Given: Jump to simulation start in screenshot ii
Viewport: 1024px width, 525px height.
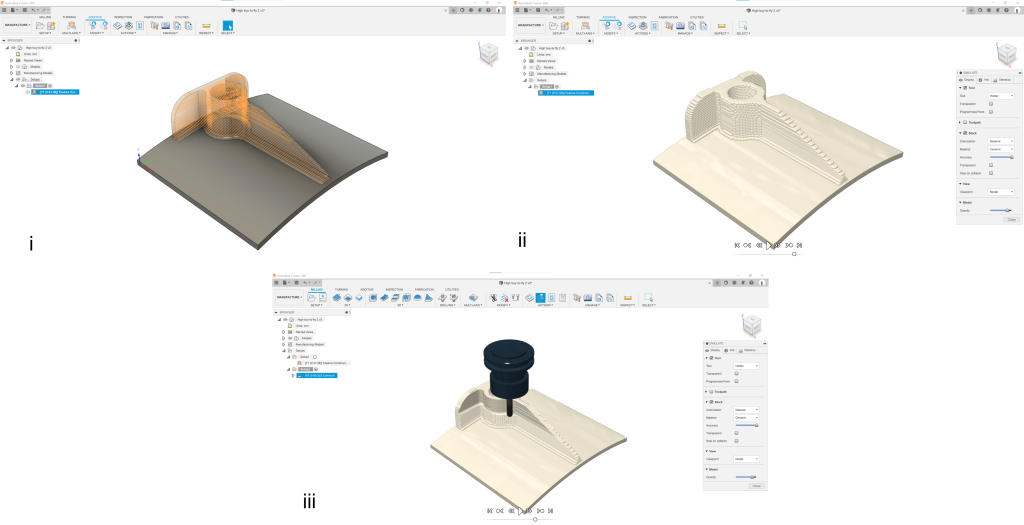Looking at the screenshot, I should 737,246.
